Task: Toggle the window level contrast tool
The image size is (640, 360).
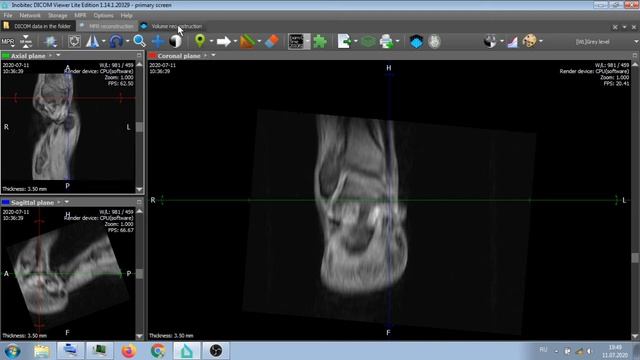Action: pyautogui.click(x=176, y=41)
